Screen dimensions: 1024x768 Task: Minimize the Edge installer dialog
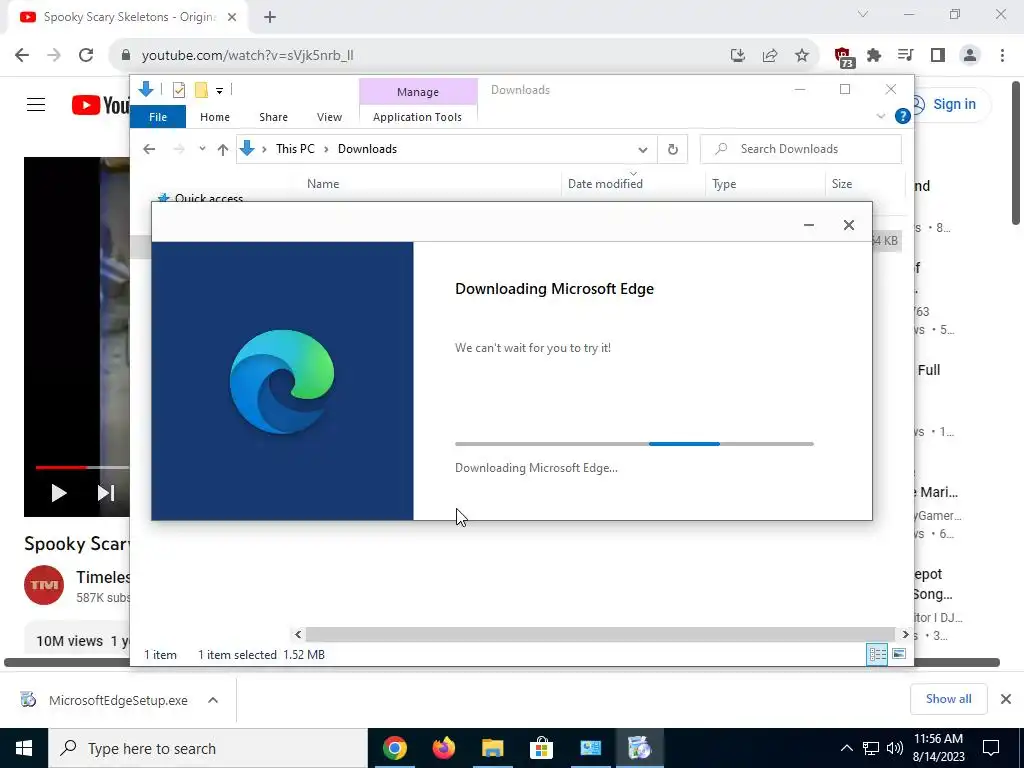(x=808, y=225)
